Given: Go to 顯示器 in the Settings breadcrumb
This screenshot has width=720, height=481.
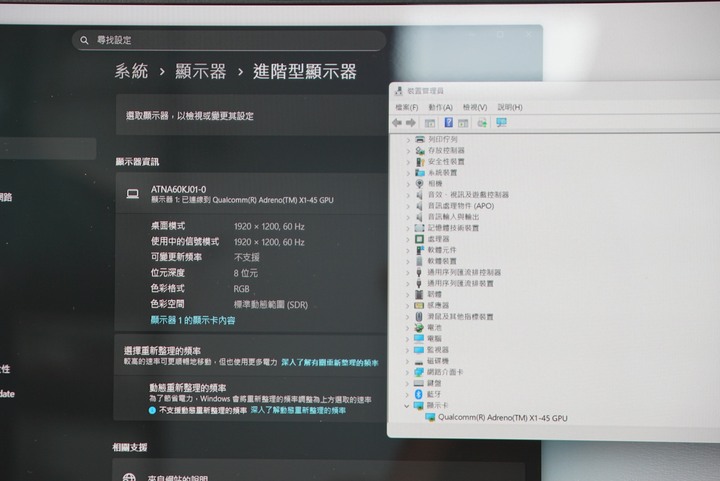Looking at the screenshot, I should (201, 72).
